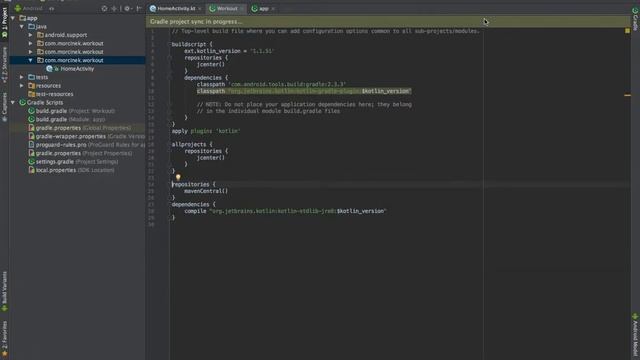Click the yellow inspection status square
The width and height of the screenshot is (640, 360).
point(627,31)
